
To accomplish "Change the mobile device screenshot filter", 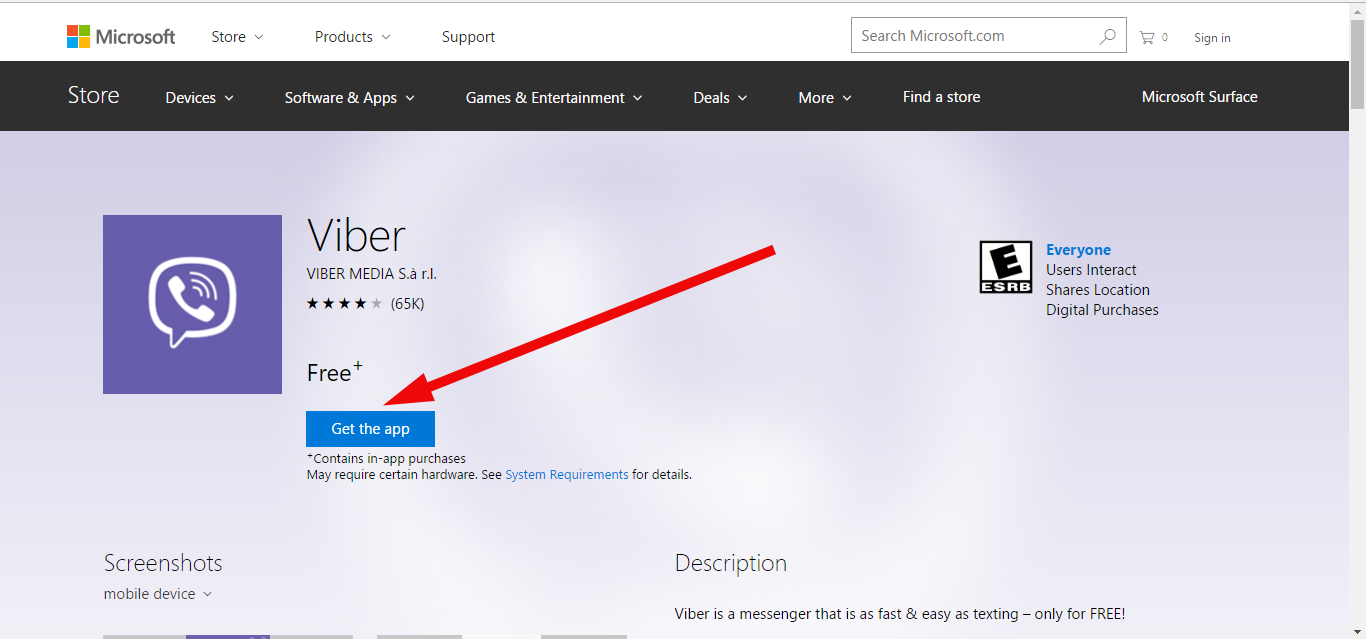I will point(158,594).
